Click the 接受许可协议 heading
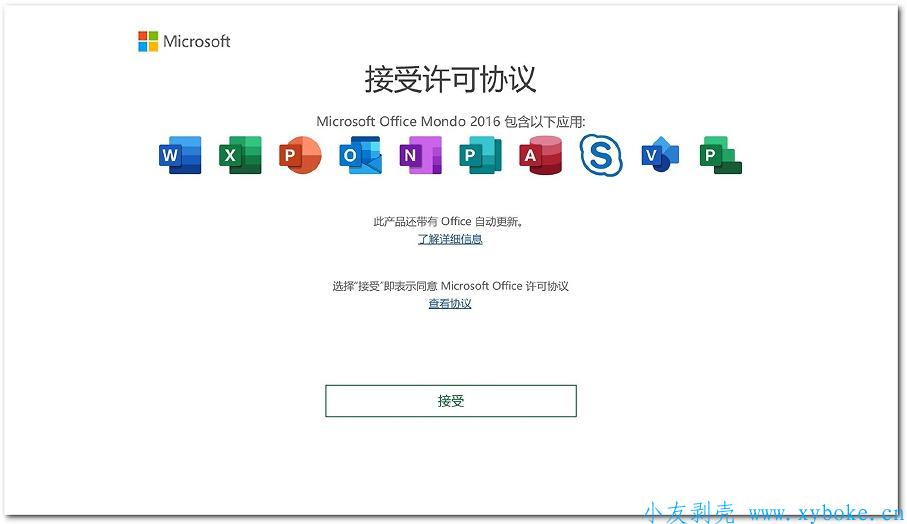The width and height of the screenshot is (907, 524). pos(450,80)
